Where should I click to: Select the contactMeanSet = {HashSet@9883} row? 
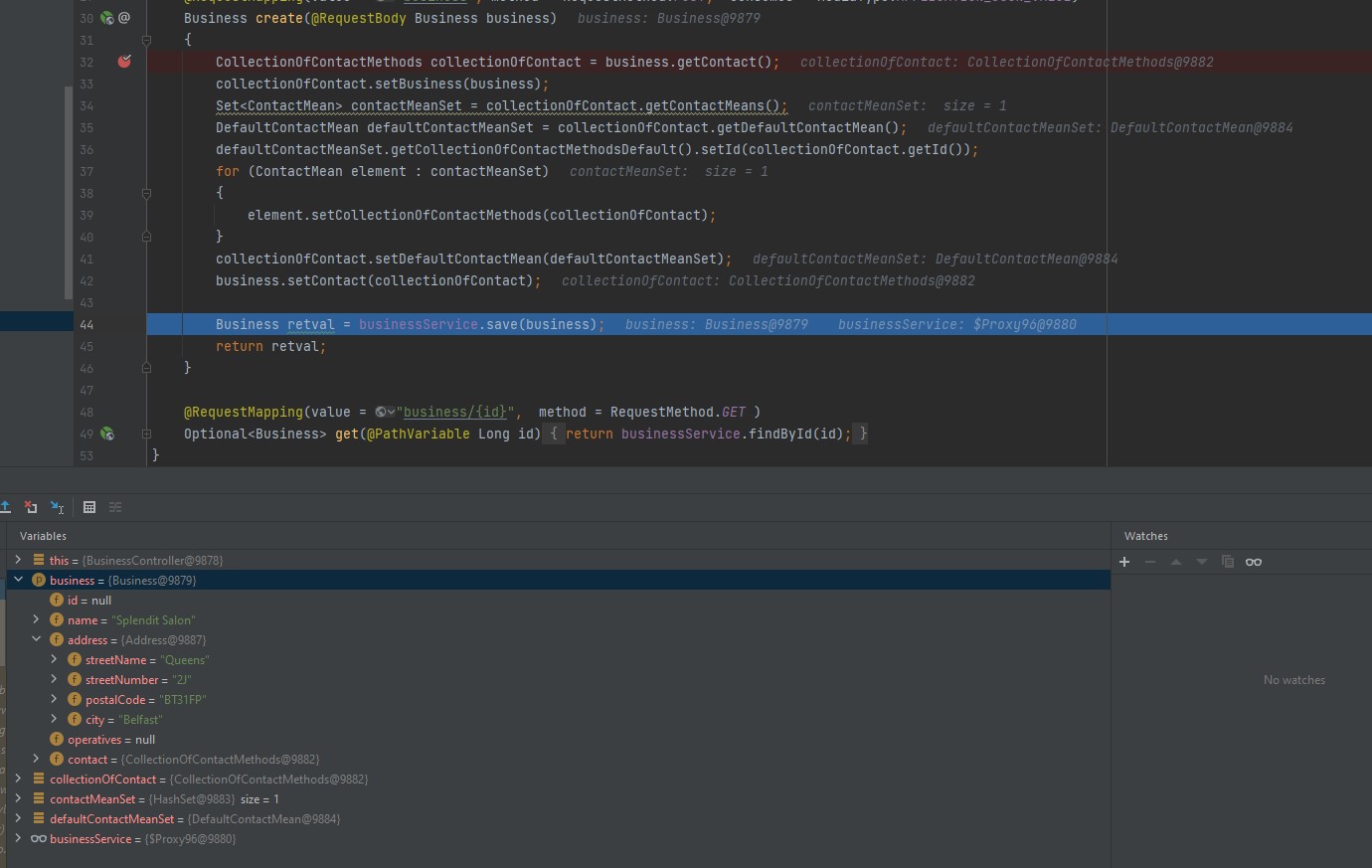(x=557, y=799)
